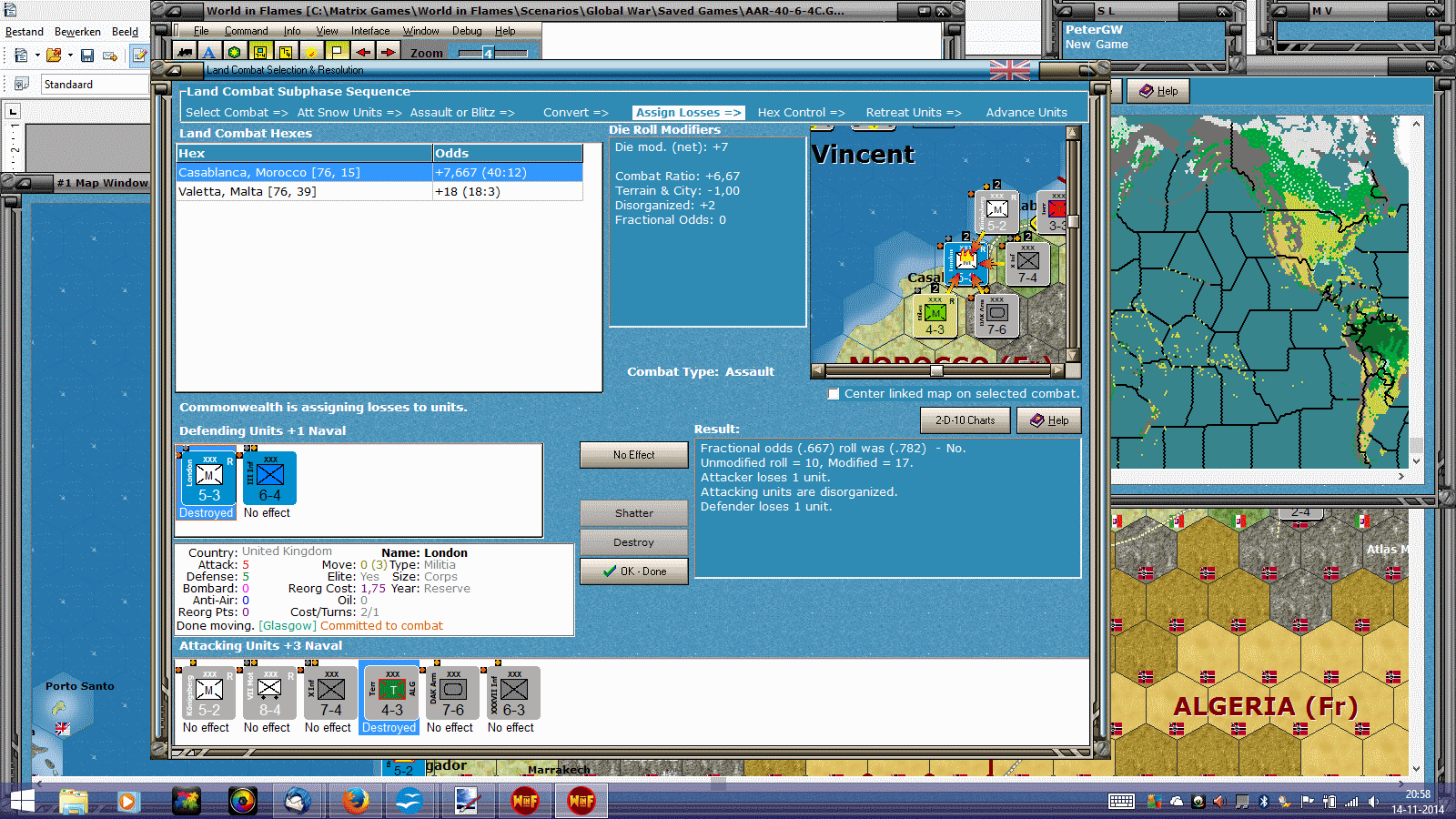
Task: Click the No Effect button
Action: (x=634, y=455)
